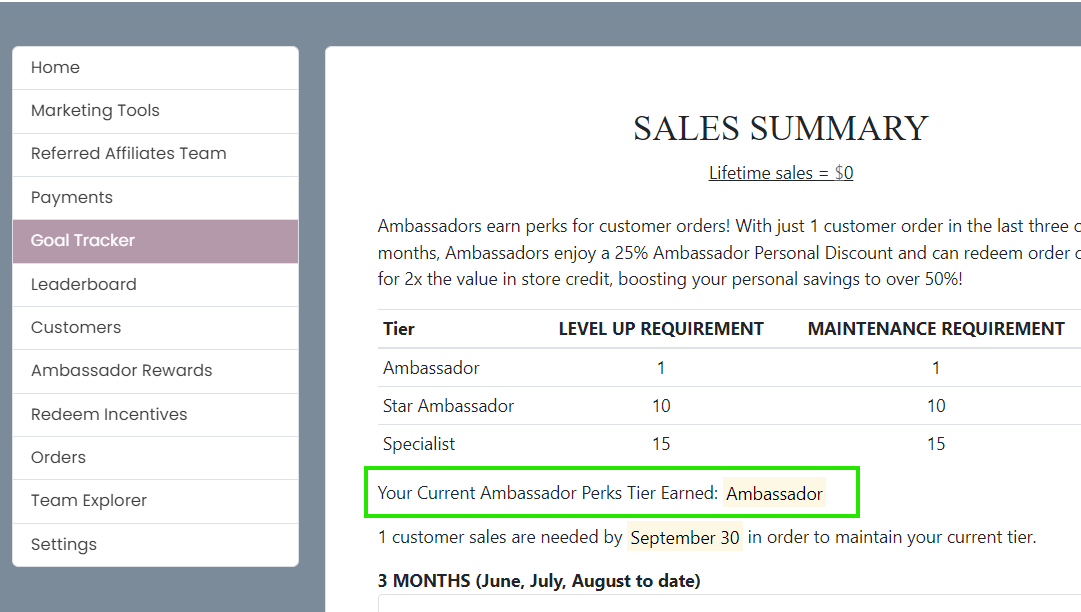The height and width of the screenshot is (612, 1081).
Task: Go to Marketing Tools
Action: pos(95,111)
